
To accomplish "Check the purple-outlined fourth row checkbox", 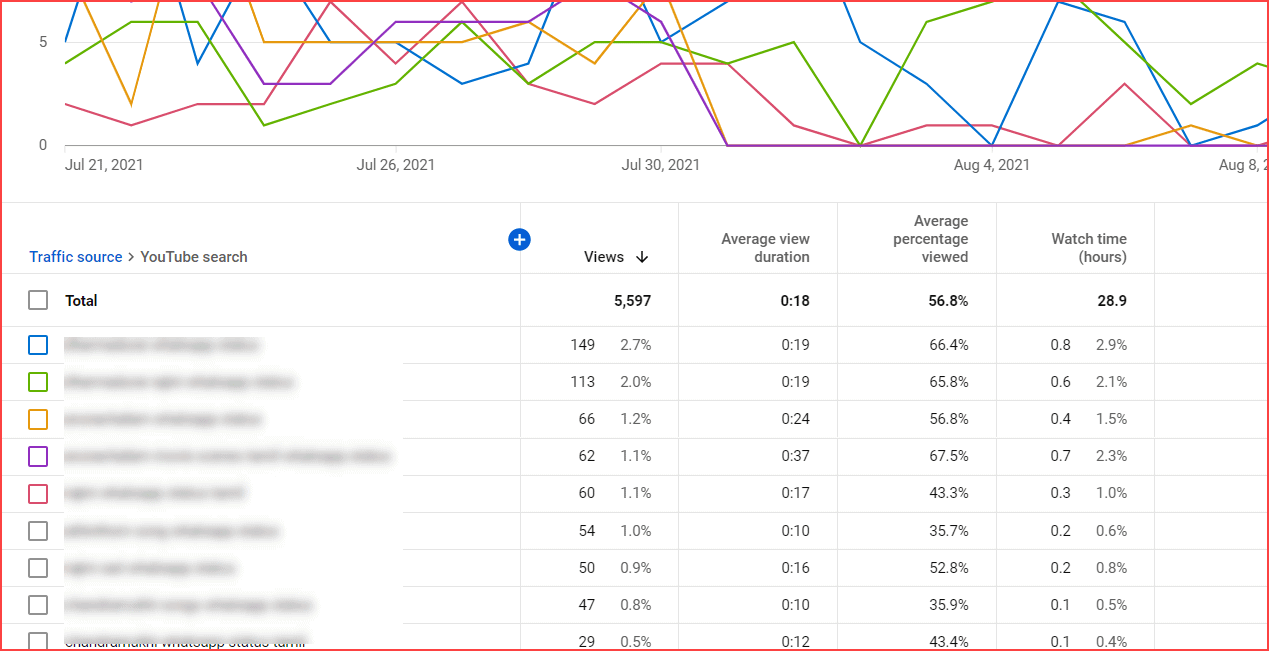I will [37, 456].
